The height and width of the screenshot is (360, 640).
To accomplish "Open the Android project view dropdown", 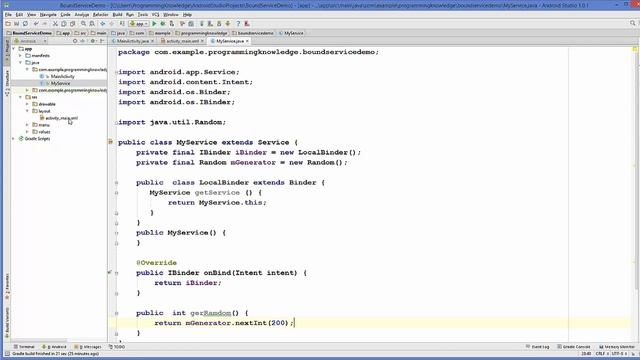I will click(x=31, y=41).
